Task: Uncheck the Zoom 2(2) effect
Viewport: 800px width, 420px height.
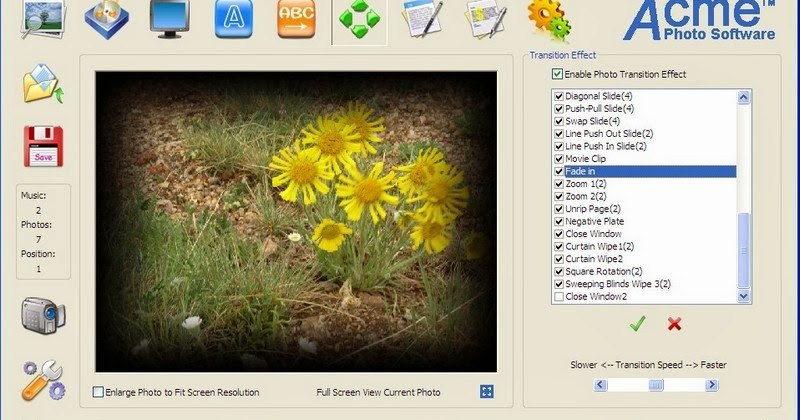Action: 559,196
